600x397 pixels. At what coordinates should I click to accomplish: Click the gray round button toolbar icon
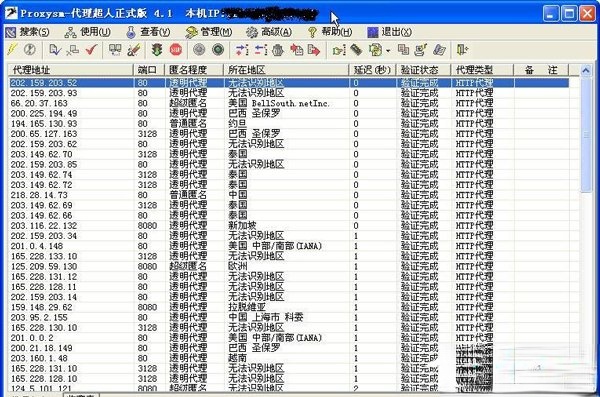coord(199,50)
